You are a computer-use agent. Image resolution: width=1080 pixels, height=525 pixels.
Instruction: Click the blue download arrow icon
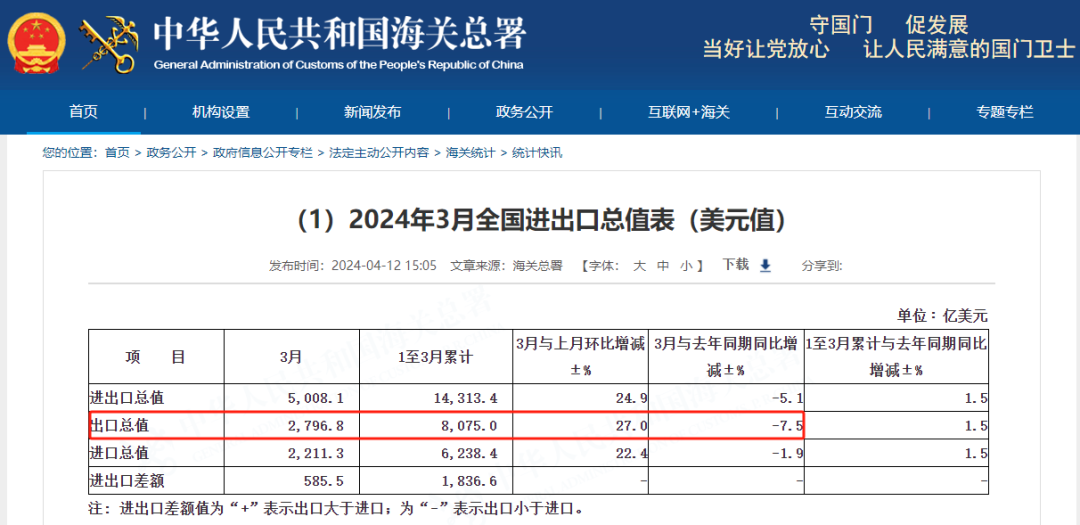click(765, 265)
